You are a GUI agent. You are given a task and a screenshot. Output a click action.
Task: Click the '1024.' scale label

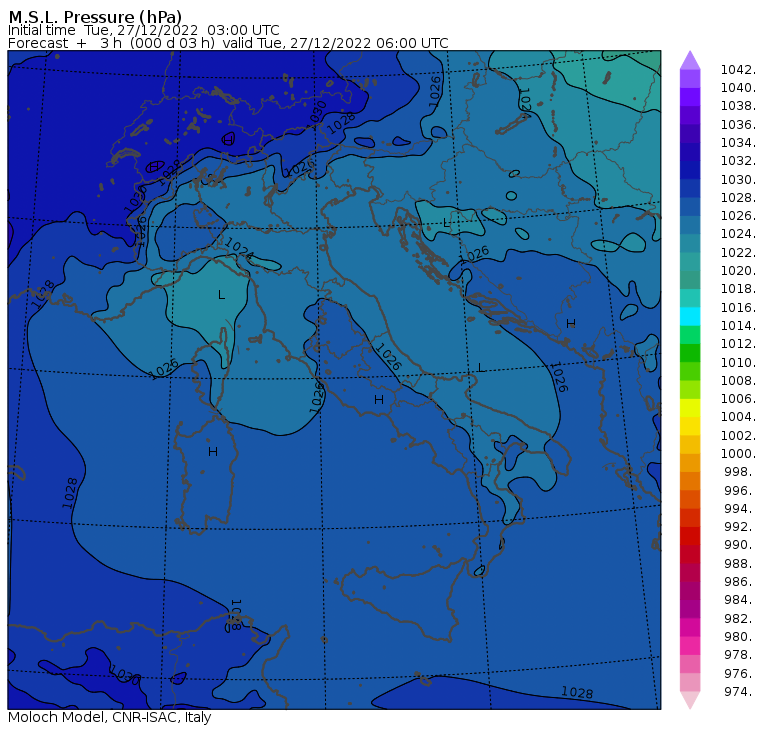tap(738, 234)
